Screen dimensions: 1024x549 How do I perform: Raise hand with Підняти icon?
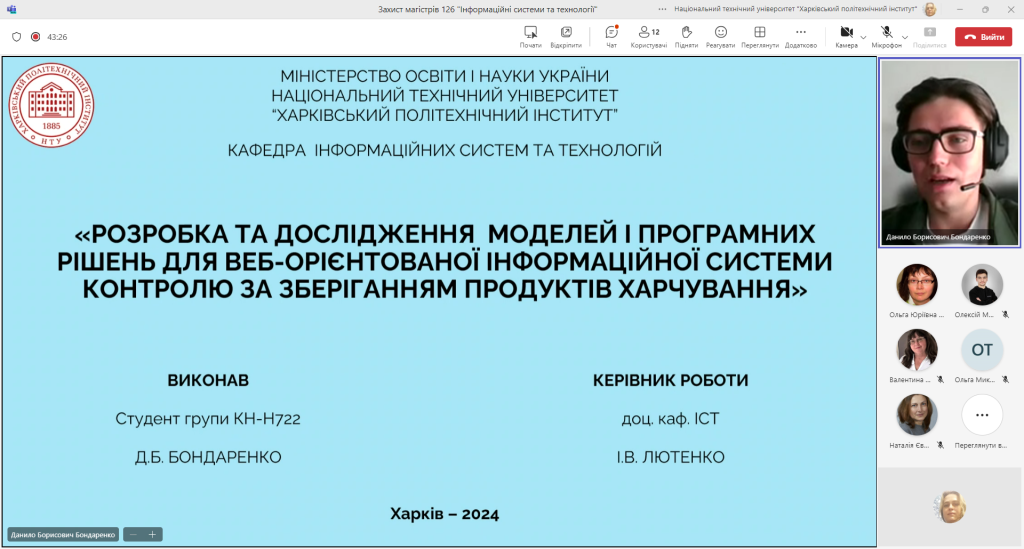686,37
